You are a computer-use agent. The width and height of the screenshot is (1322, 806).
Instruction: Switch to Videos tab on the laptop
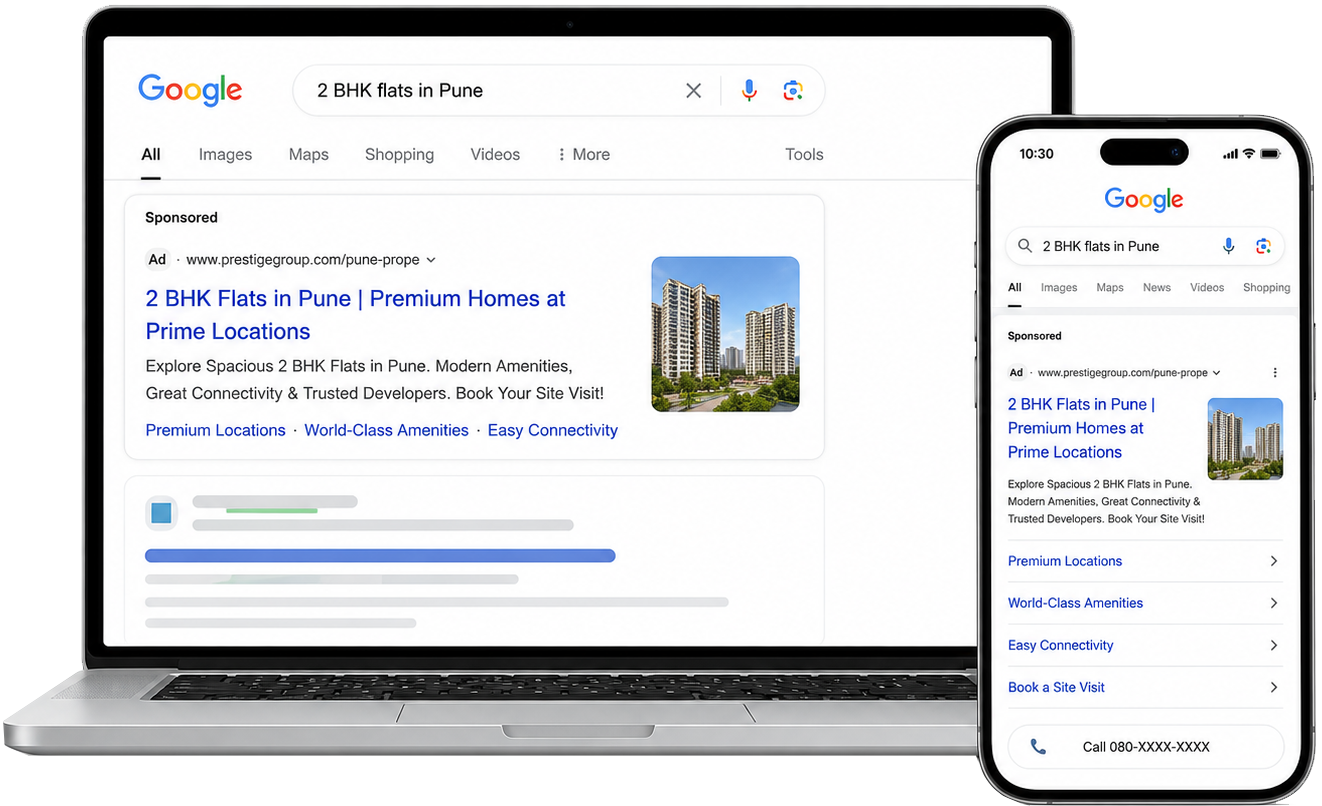495,154
